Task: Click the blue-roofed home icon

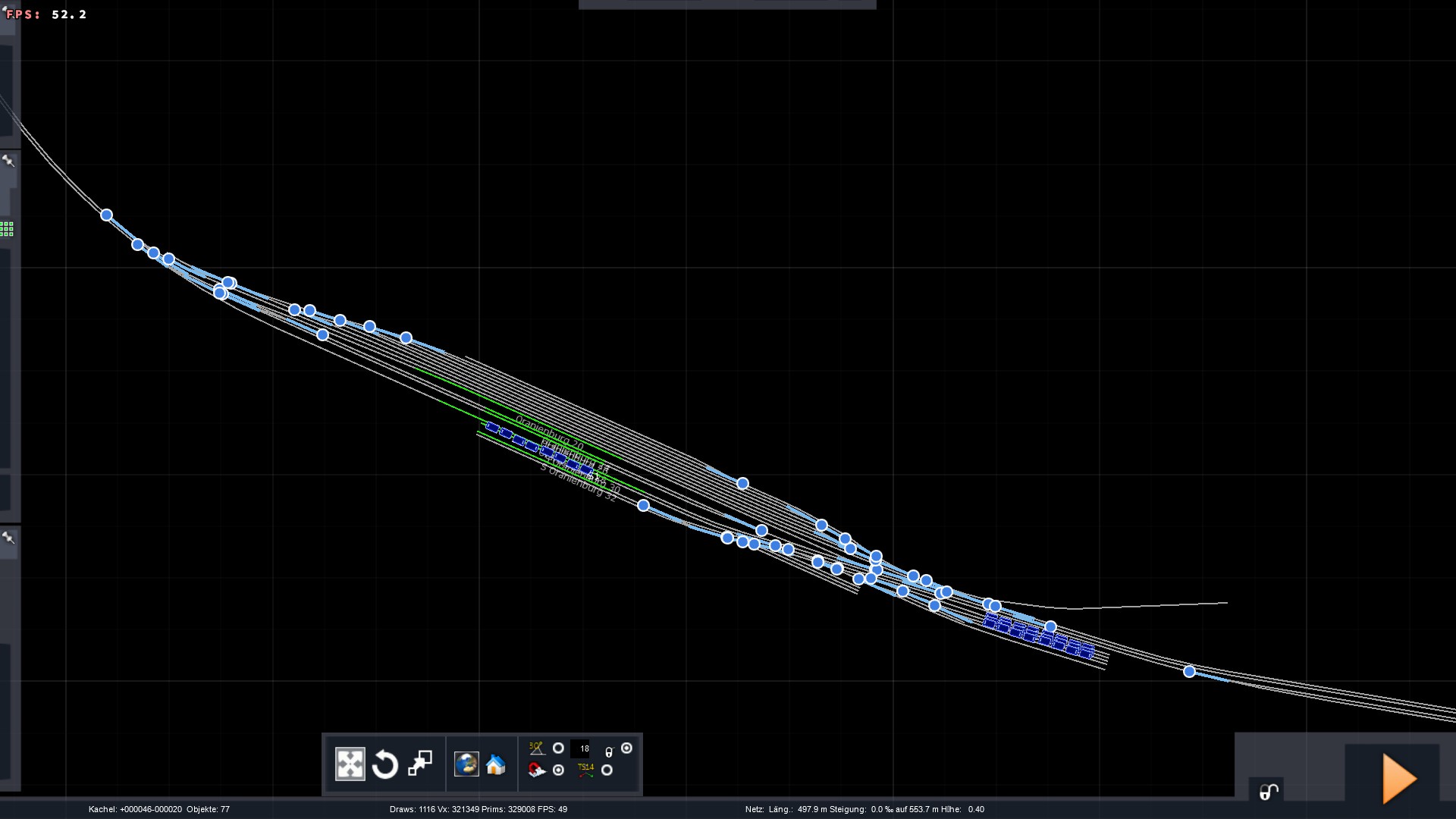Action: pos(496,764)
